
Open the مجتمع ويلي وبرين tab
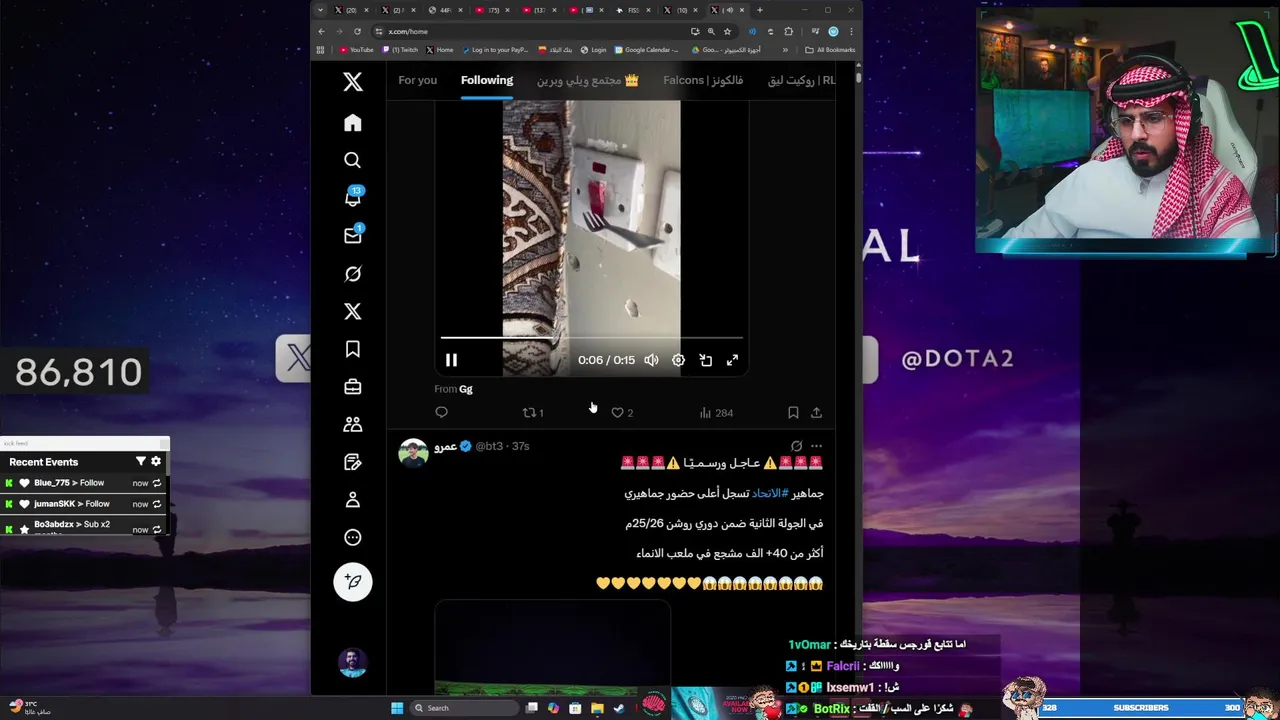click(x=587, y=80)
